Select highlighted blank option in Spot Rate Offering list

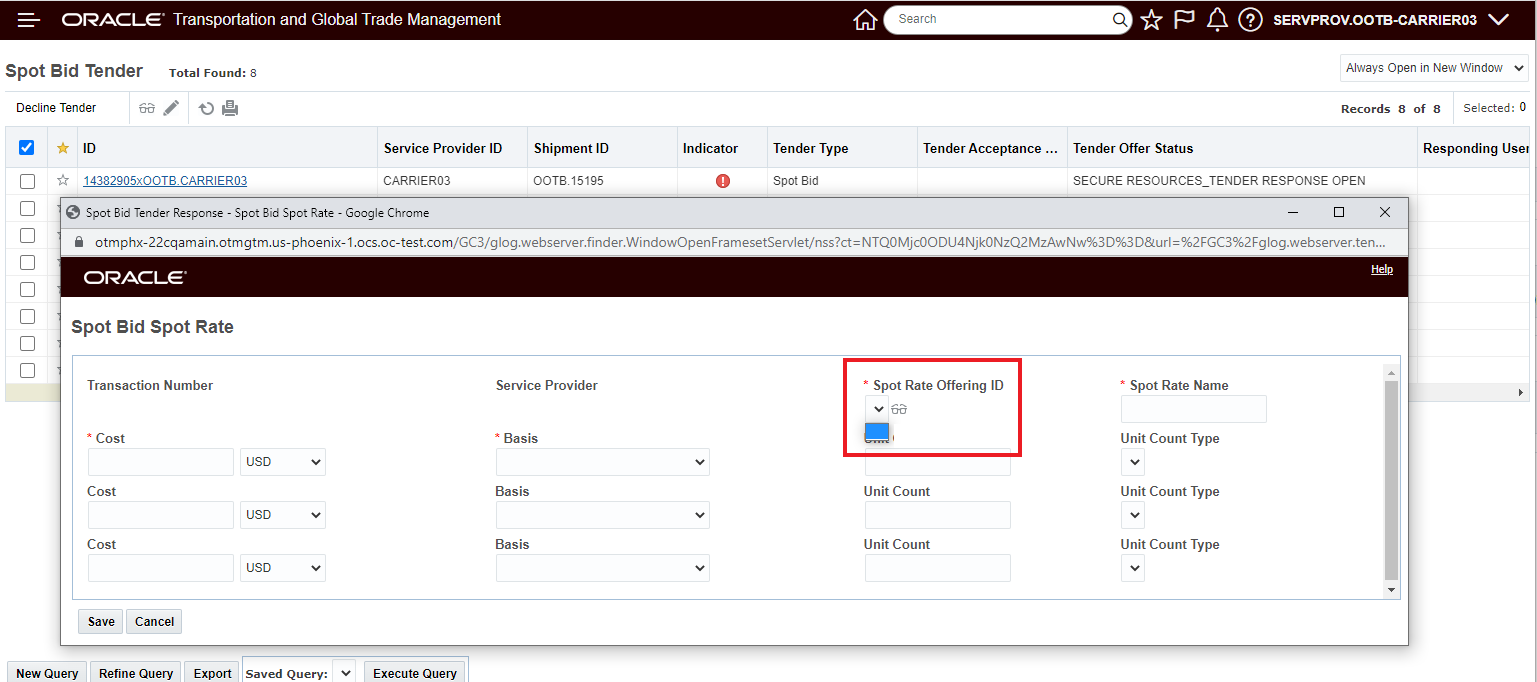point(877,431)
